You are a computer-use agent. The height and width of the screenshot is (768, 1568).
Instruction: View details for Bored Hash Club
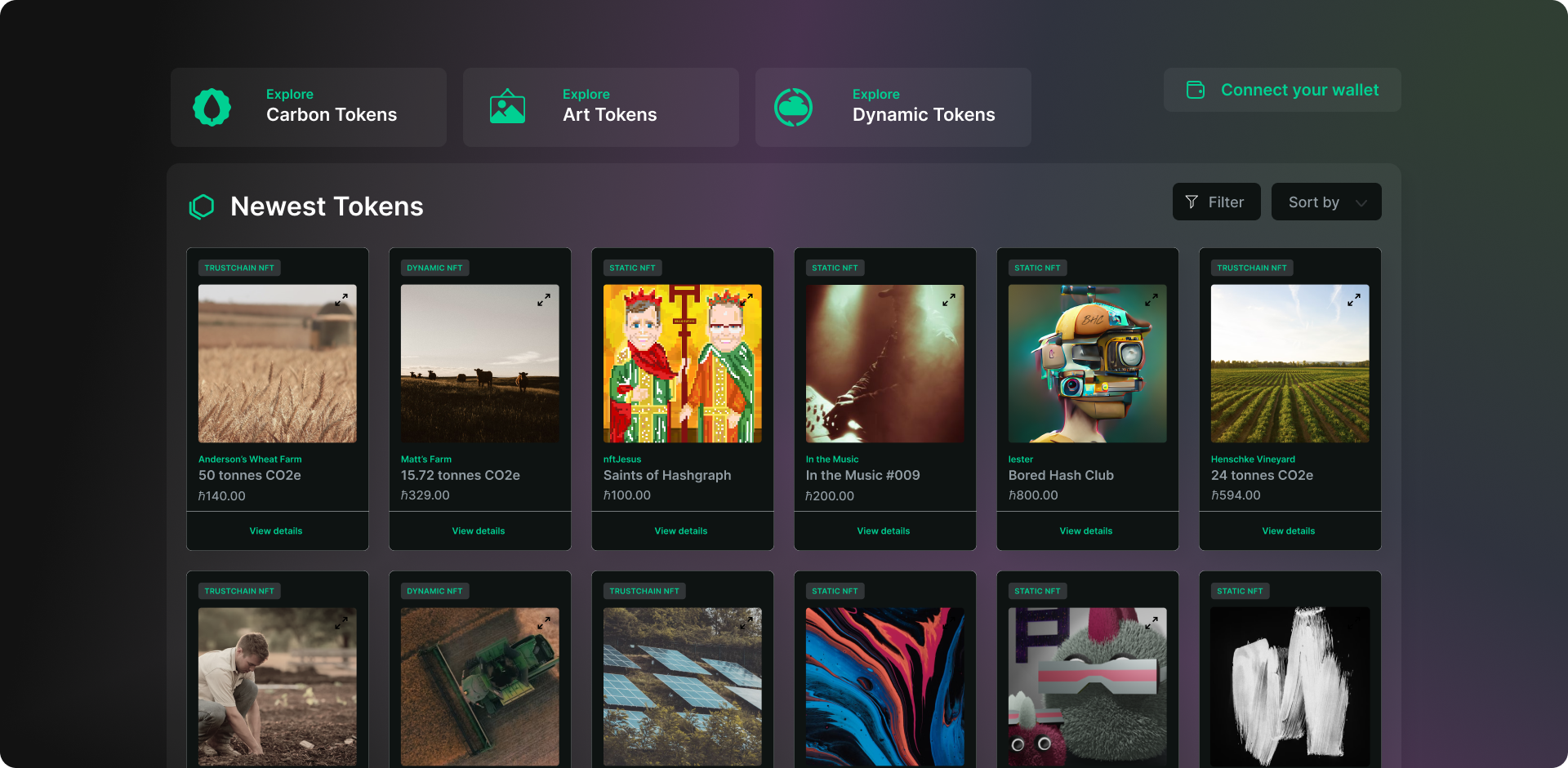(x=1086, y=530)
